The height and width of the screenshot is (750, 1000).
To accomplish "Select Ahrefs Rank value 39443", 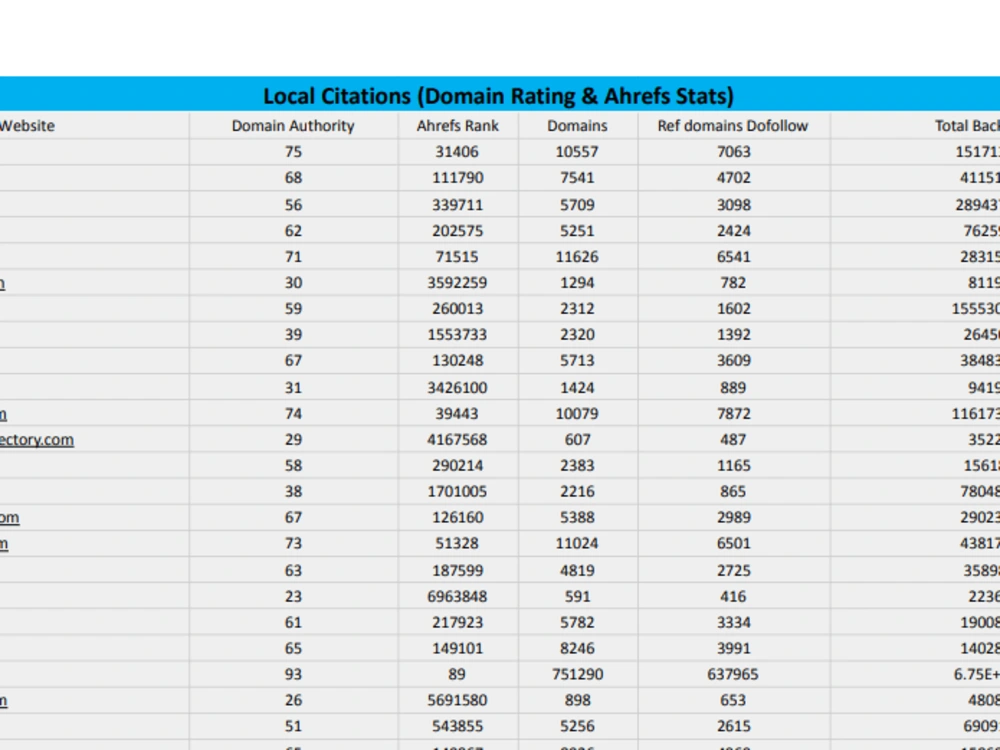I will click(457, 414).
